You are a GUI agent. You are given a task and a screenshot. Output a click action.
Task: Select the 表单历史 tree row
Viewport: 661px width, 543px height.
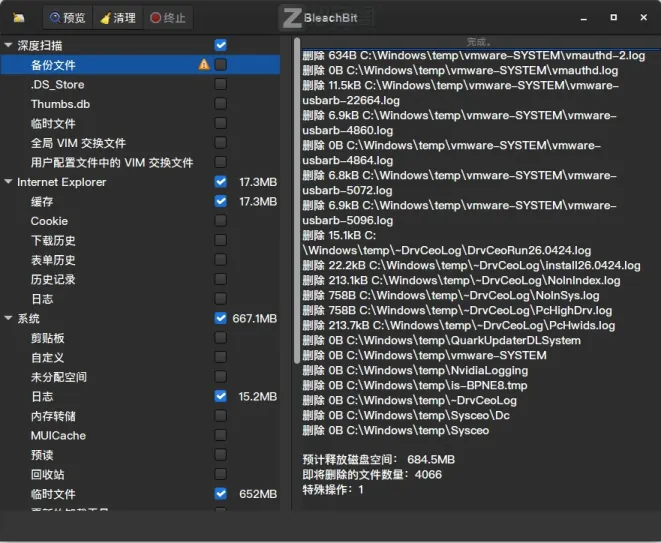point(140,260)
